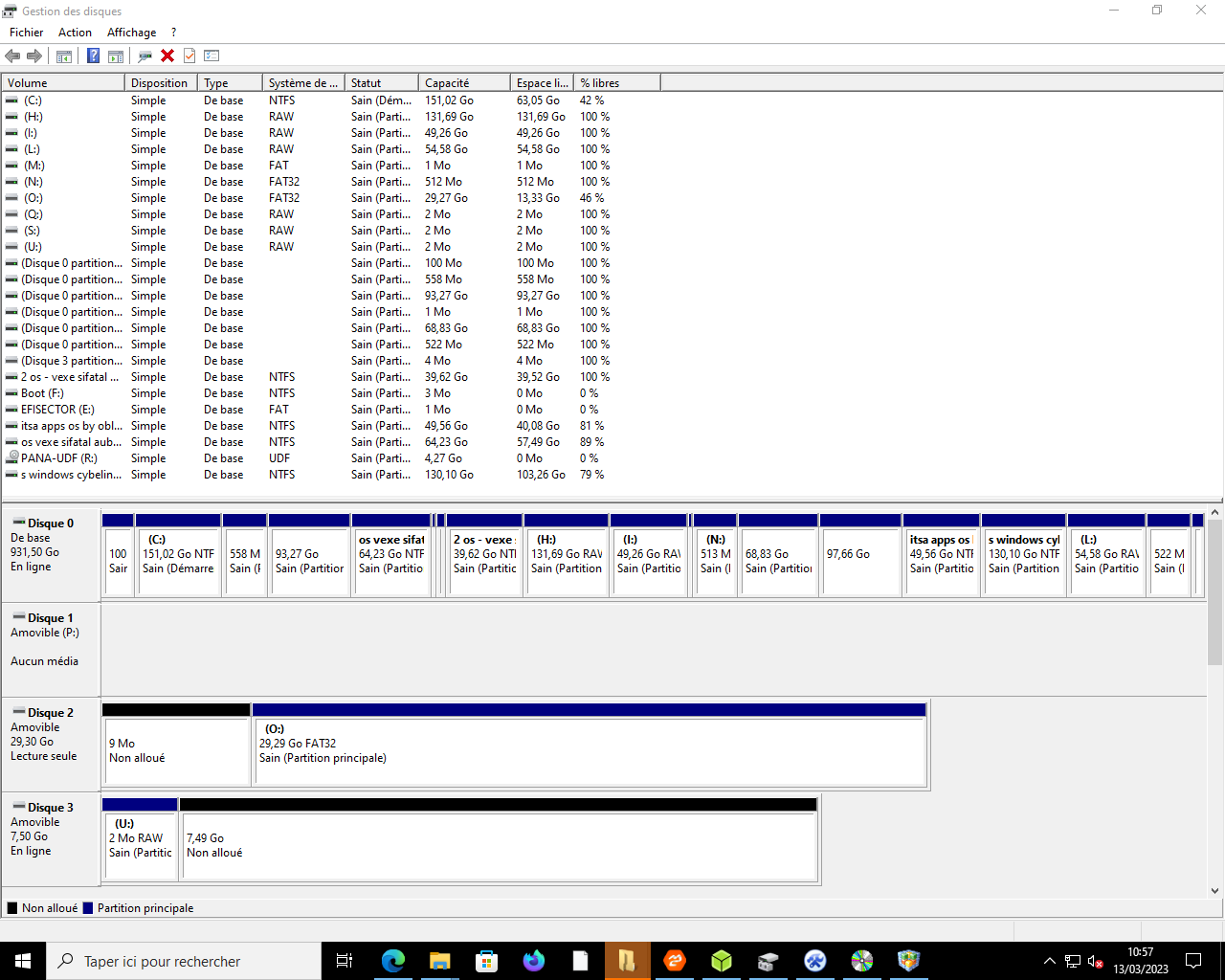Click the disk connection (rescan) toolbar icon
Image resolution: width=1225 pixels, height=980 pixels.
[x=145, y=56]
